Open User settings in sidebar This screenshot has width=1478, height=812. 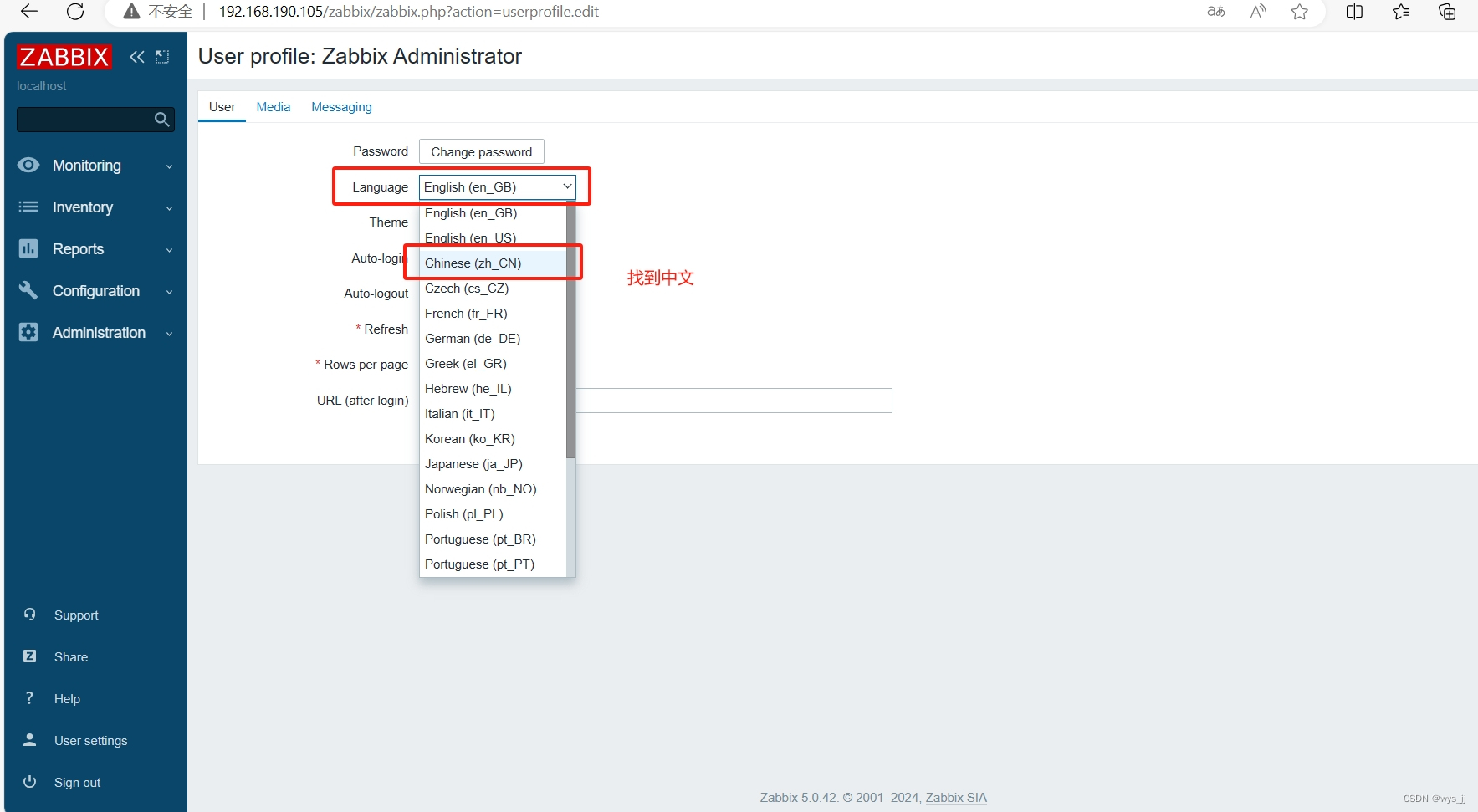coord(91,741)
